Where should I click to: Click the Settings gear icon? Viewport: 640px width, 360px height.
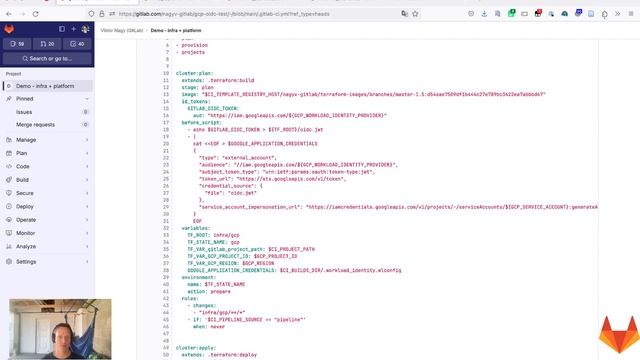[x=9, y=262]
